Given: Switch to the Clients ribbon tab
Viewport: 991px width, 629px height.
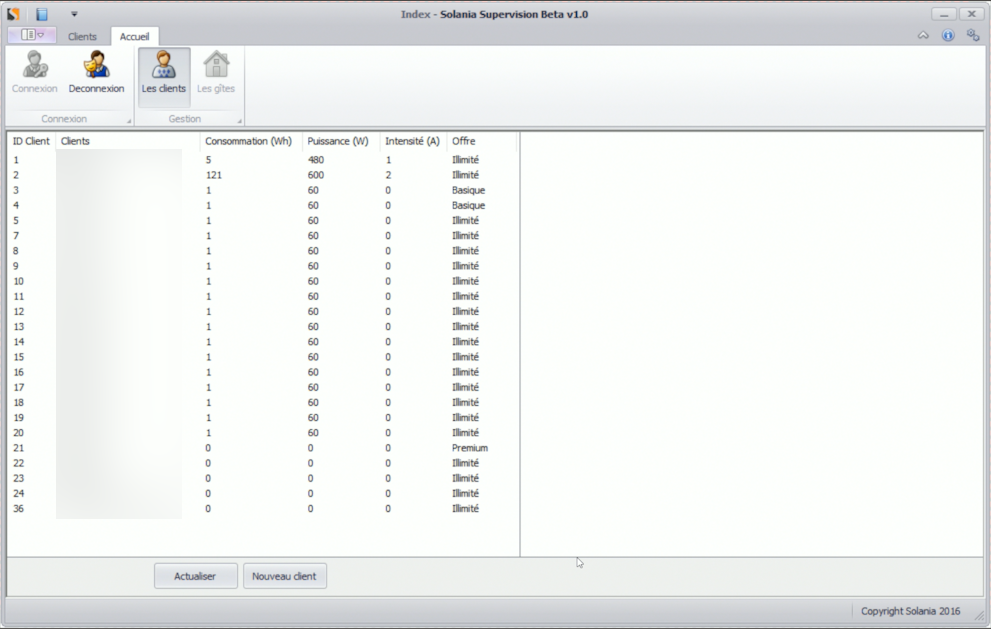Looking at the screenshot, I should 82,37.
